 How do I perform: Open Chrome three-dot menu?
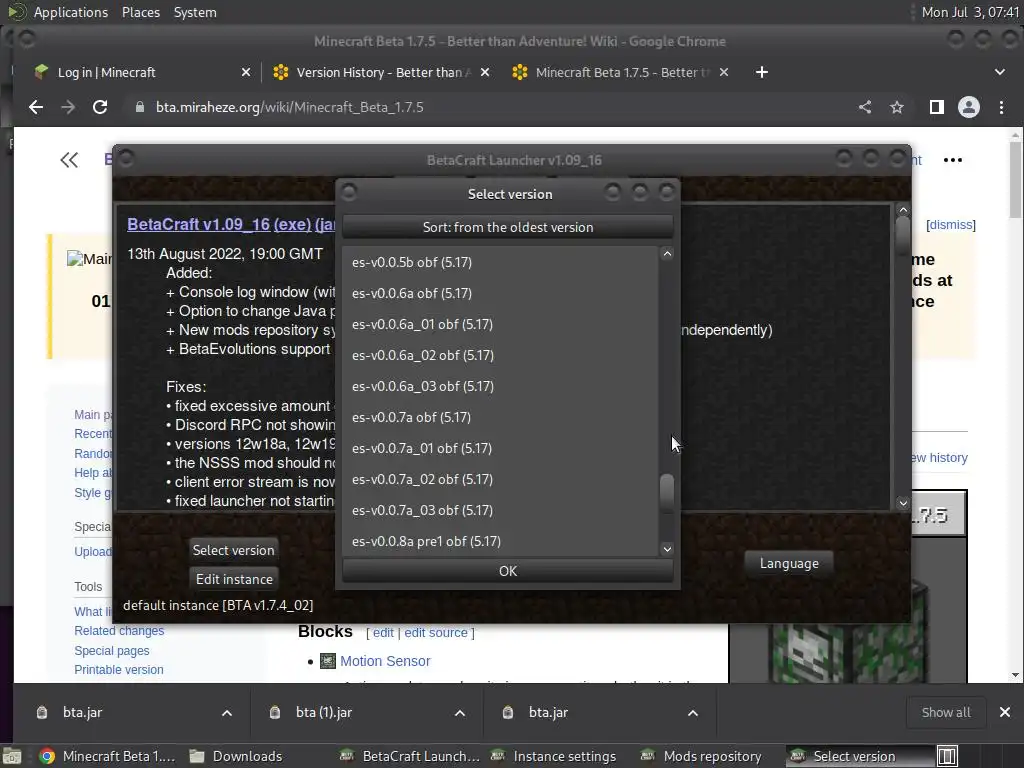(1001, 107)
